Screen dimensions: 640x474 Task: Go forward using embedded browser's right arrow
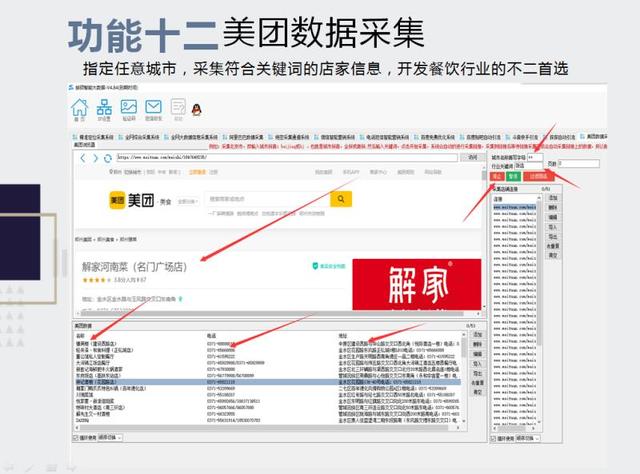click(95, 158)
